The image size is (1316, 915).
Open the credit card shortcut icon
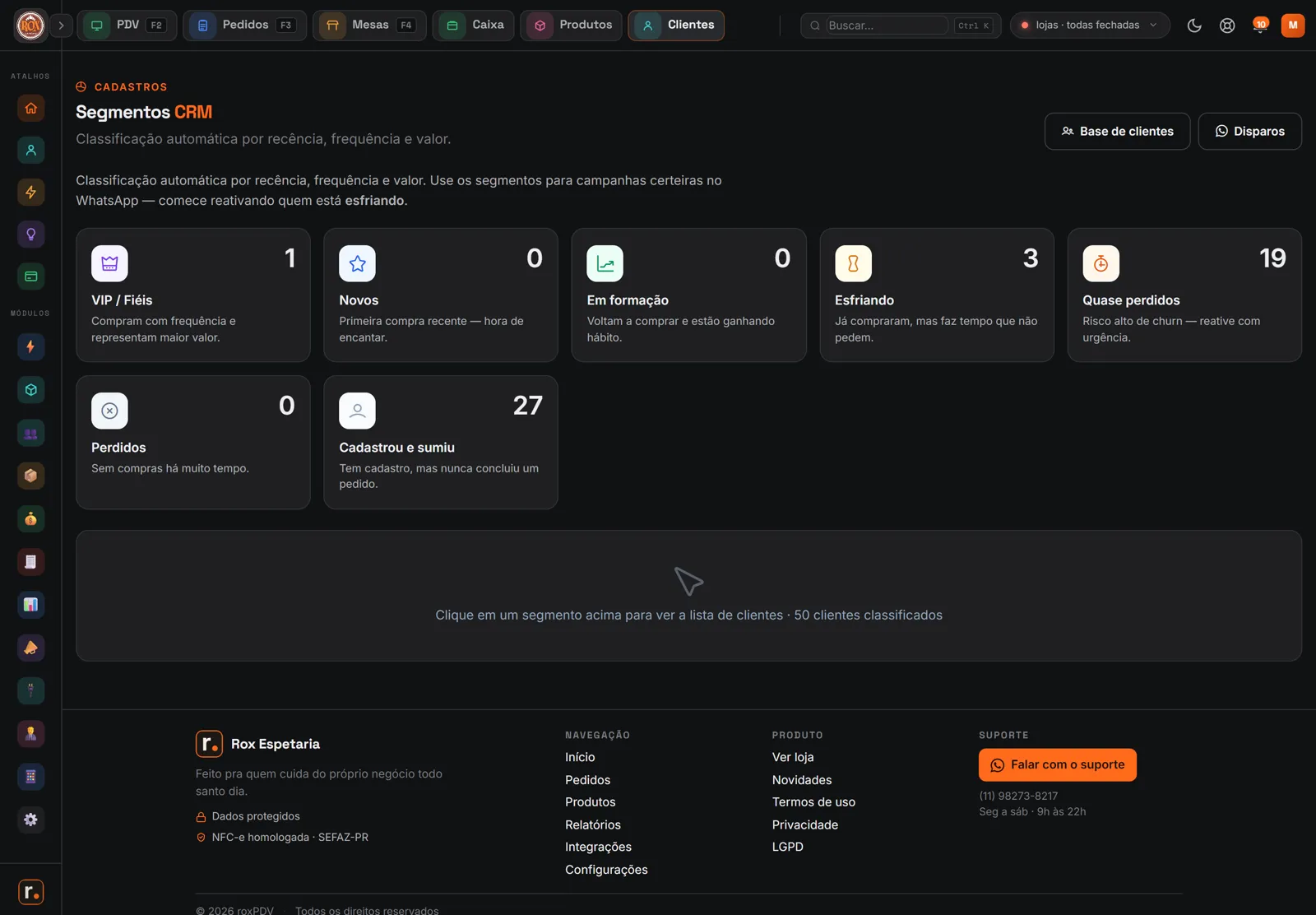(30, 276)
